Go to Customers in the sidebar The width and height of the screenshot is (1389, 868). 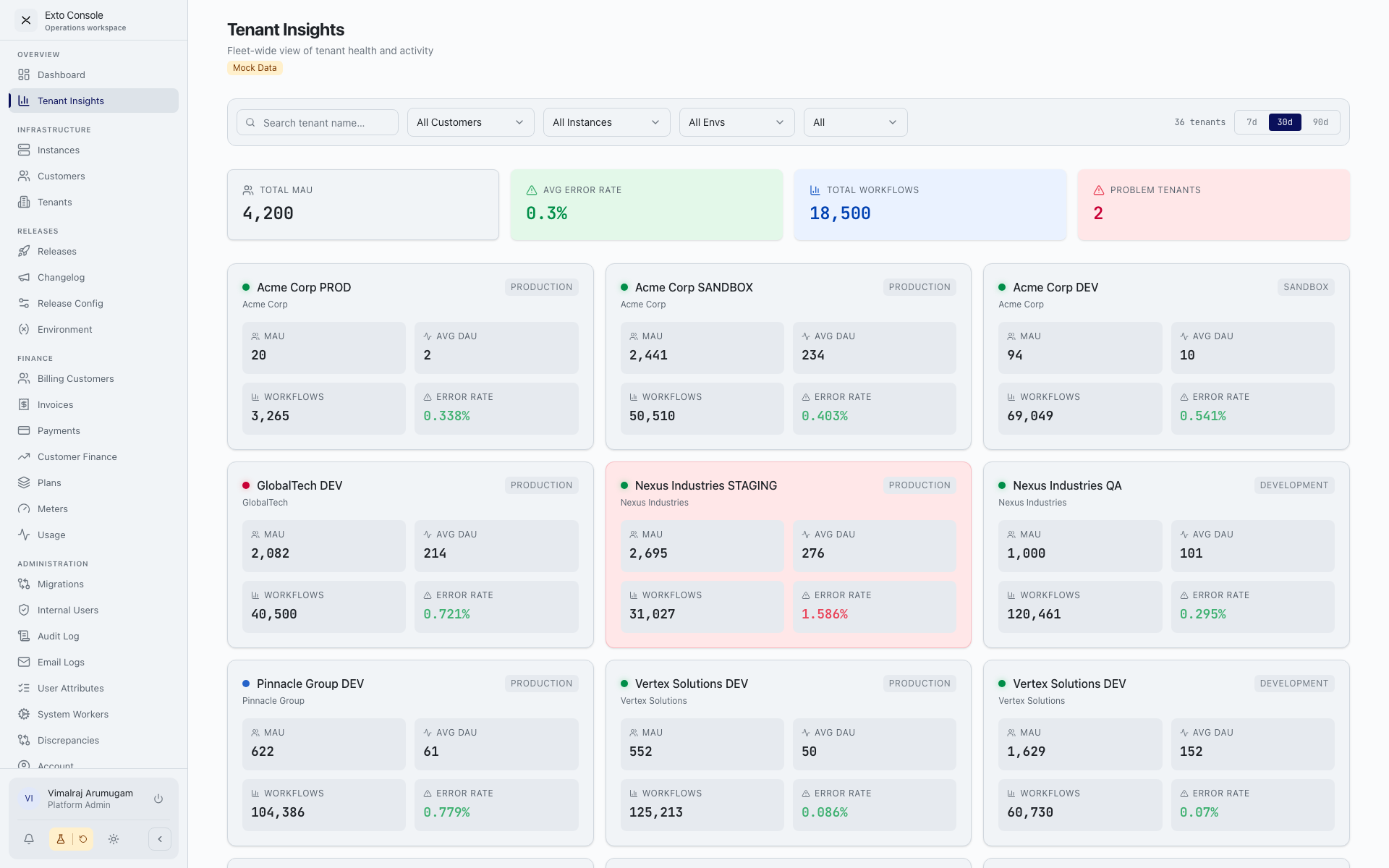pos(93,176)
